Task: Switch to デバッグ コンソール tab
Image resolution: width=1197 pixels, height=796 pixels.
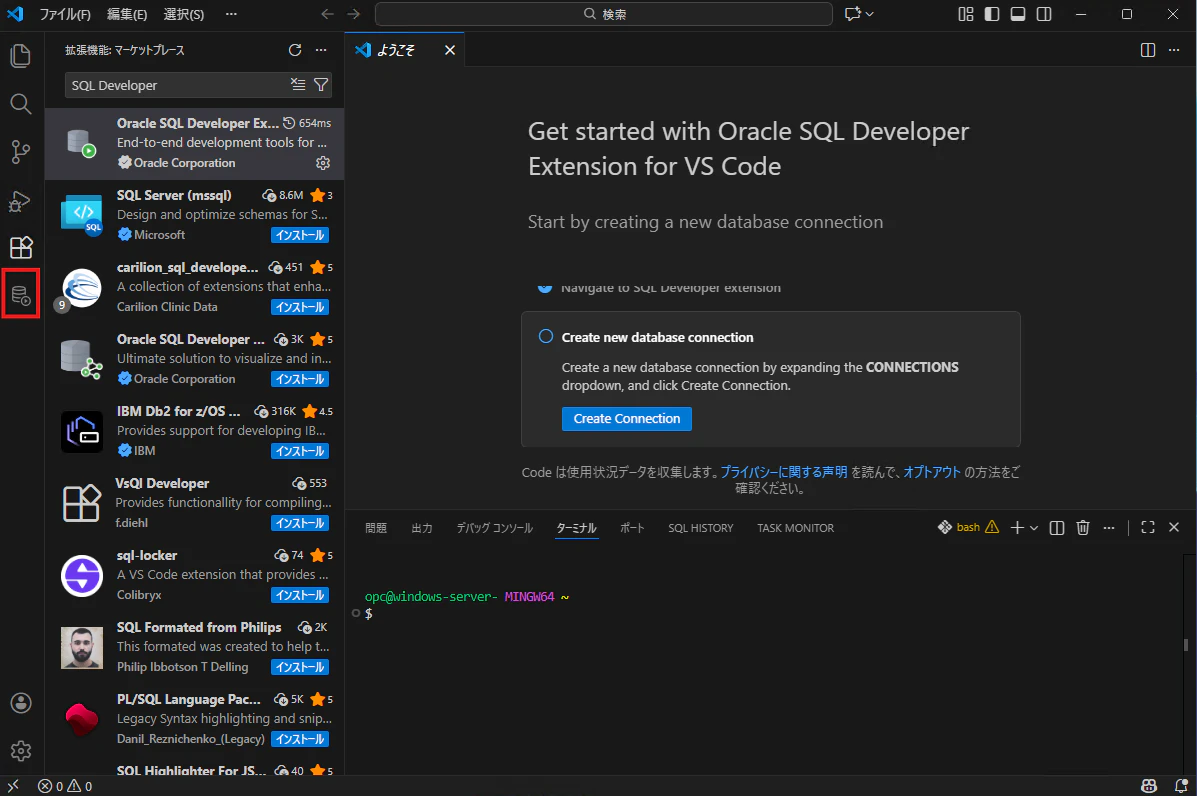Action: [495, 527]
